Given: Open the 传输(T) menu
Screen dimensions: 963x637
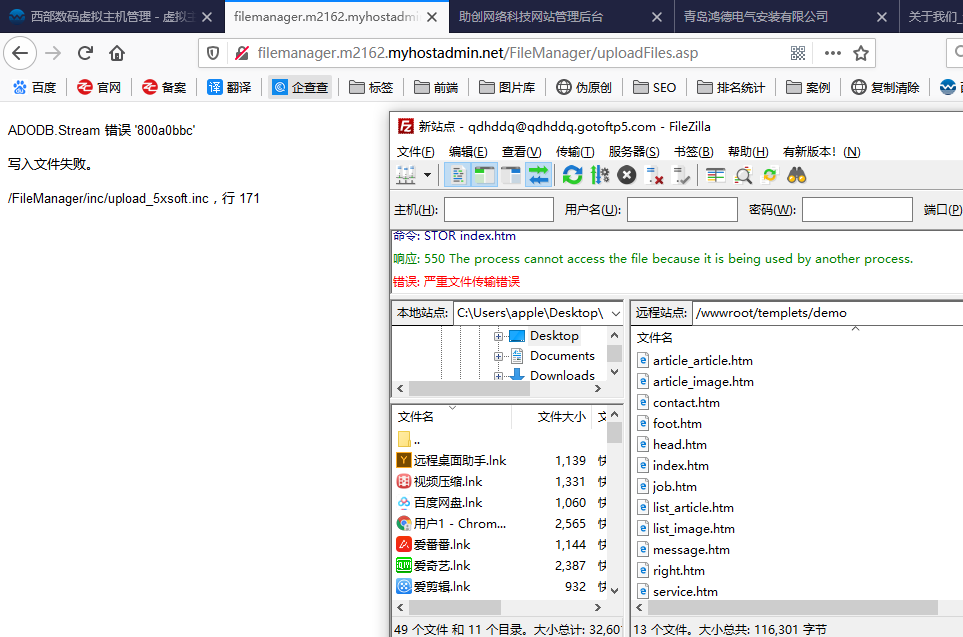Looking at the screenshot, I should 574,152.
